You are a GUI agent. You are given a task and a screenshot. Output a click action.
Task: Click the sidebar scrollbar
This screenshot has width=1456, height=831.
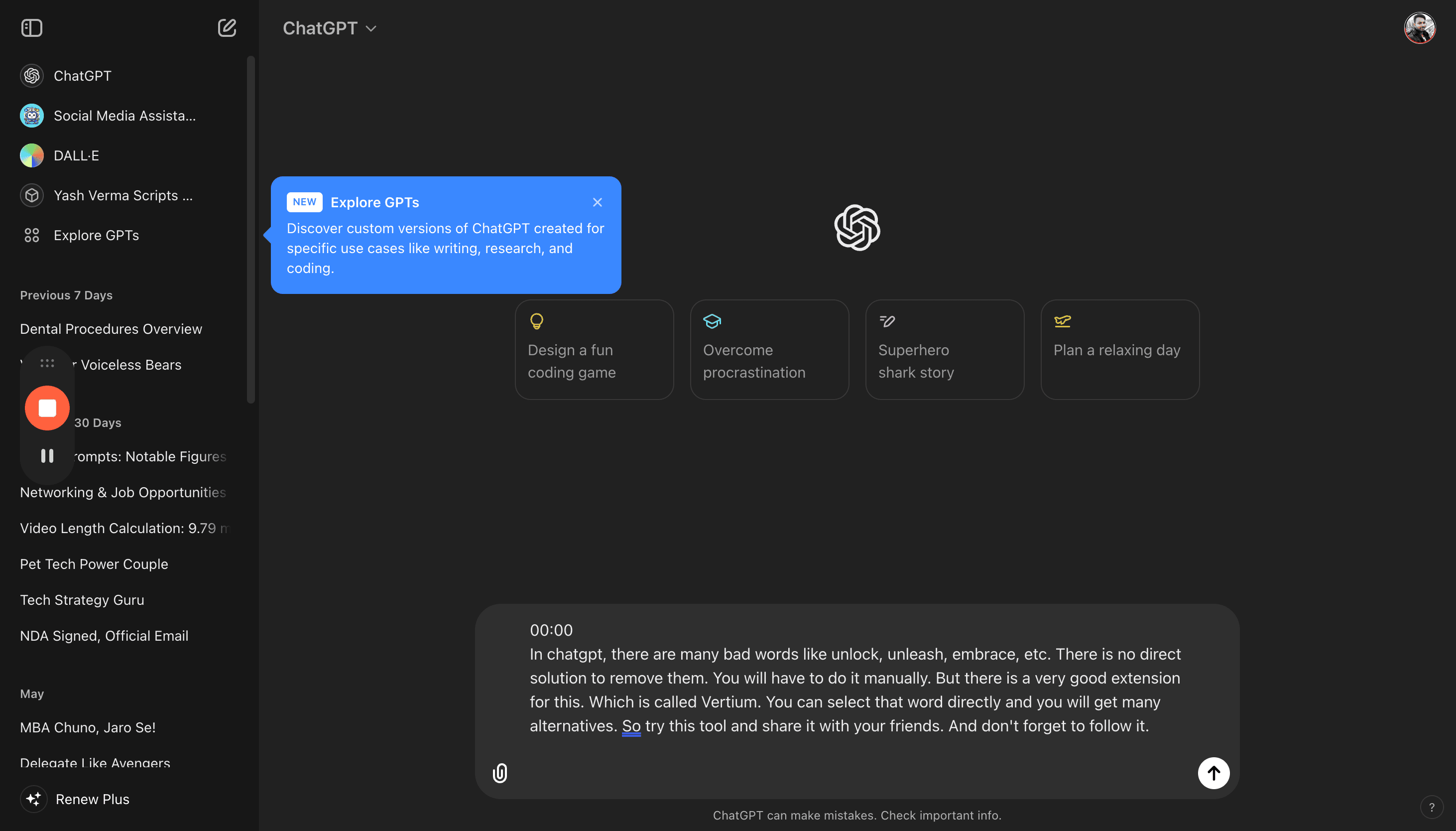click(x=250, y=230)
